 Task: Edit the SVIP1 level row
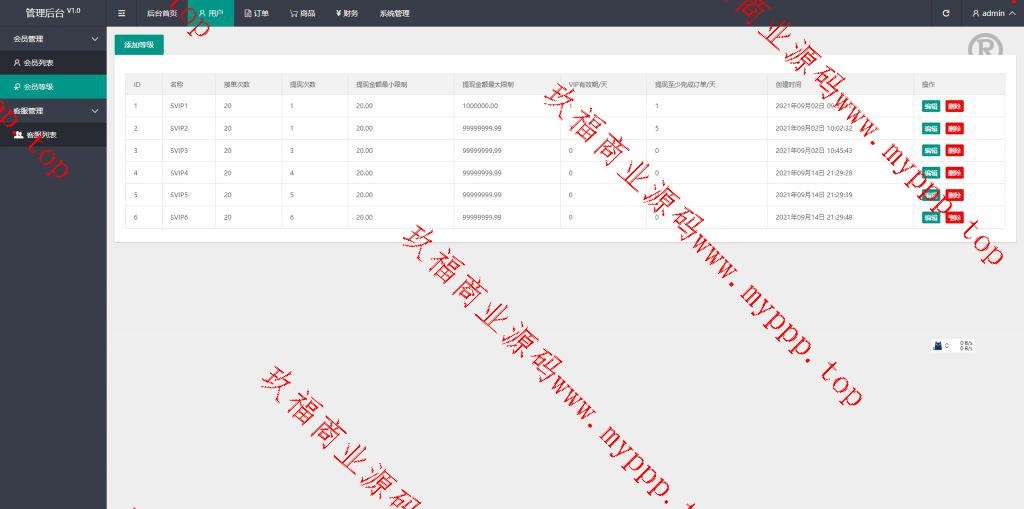[931, 106]
